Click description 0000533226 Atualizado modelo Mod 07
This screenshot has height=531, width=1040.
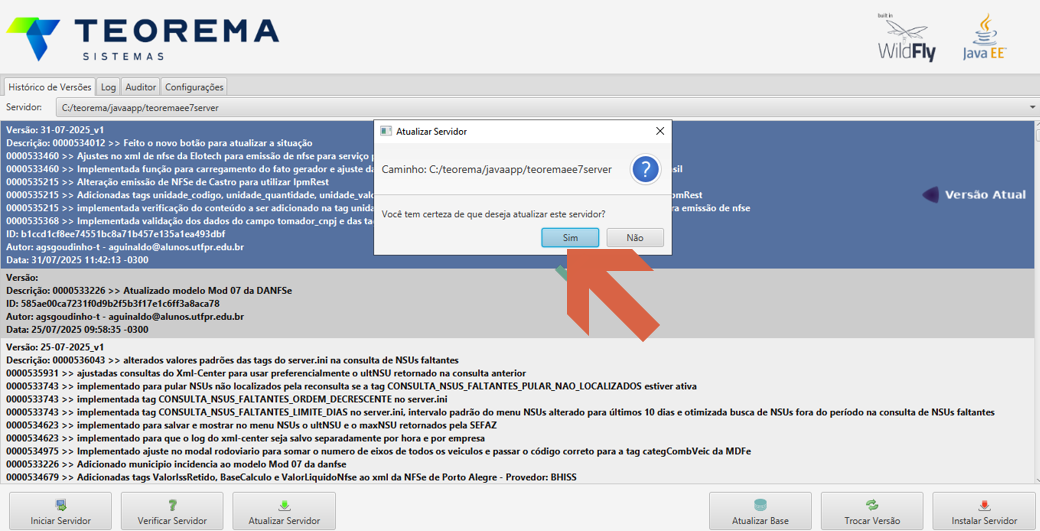149,290
